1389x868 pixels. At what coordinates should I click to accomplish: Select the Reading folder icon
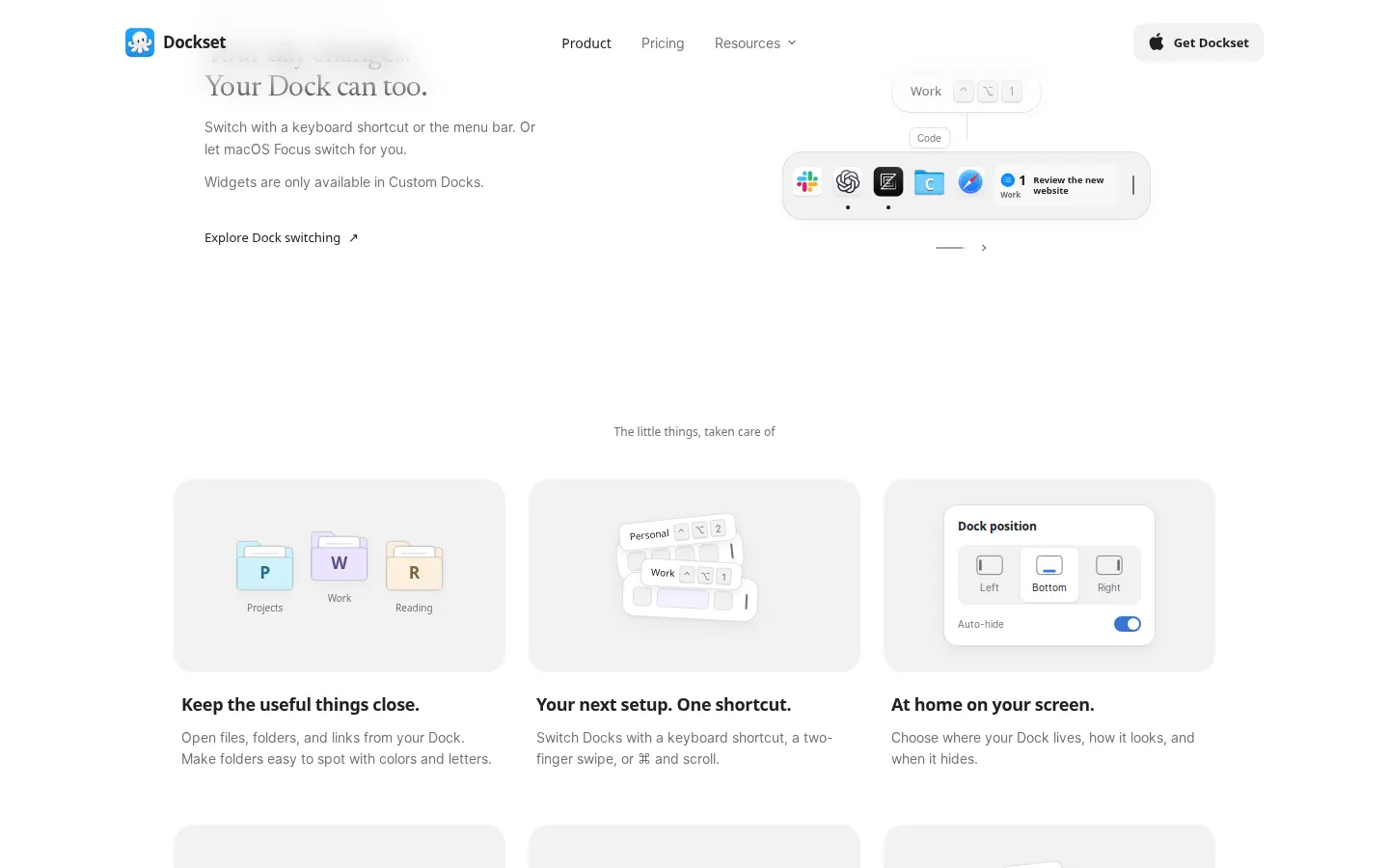coord(414,566)
